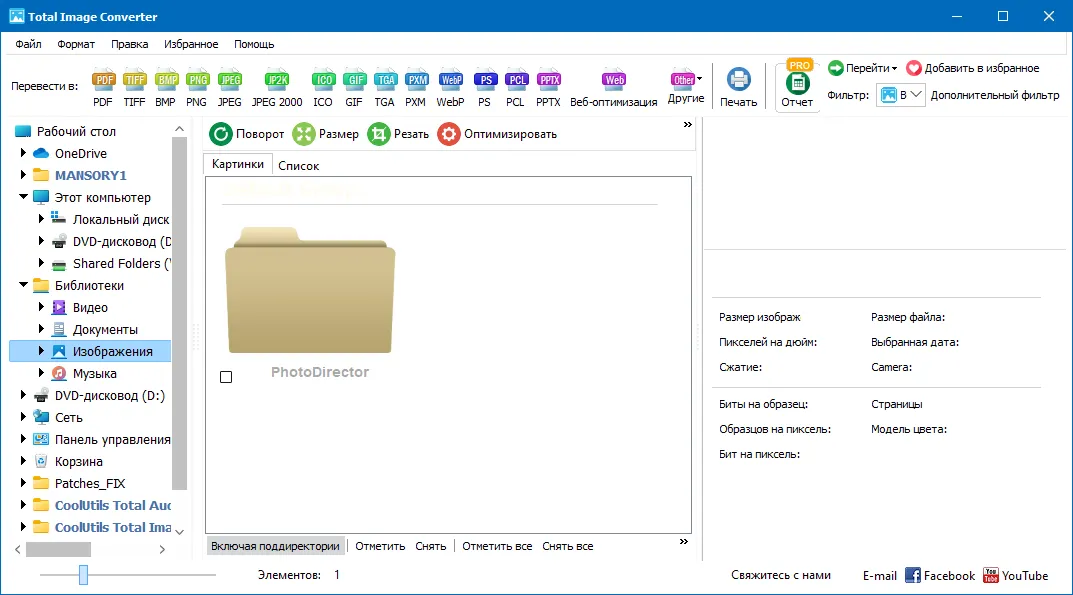Convert to PCL format

click(516, 88)
